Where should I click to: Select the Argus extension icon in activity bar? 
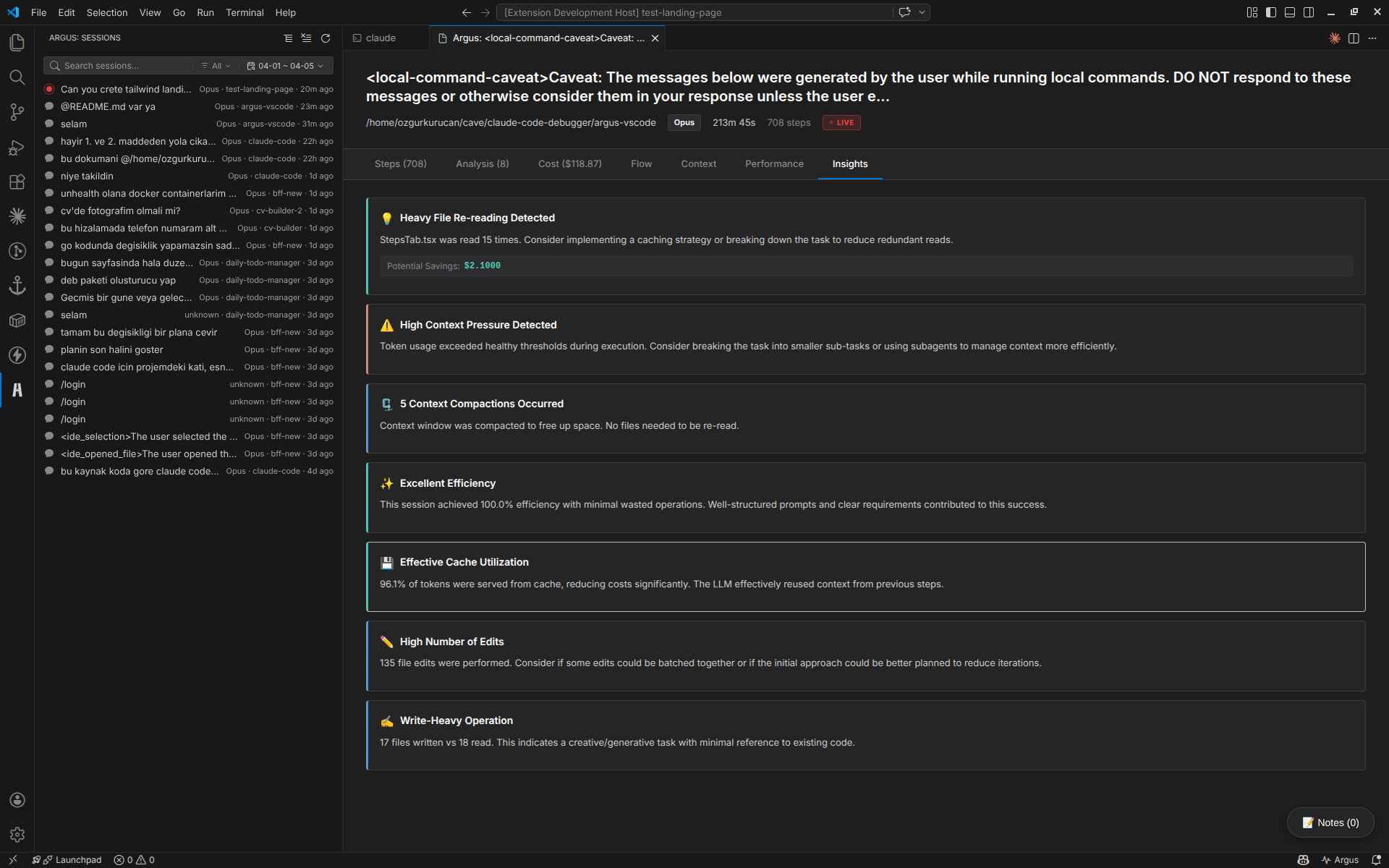pyautogui.click(x=17, y=390)
